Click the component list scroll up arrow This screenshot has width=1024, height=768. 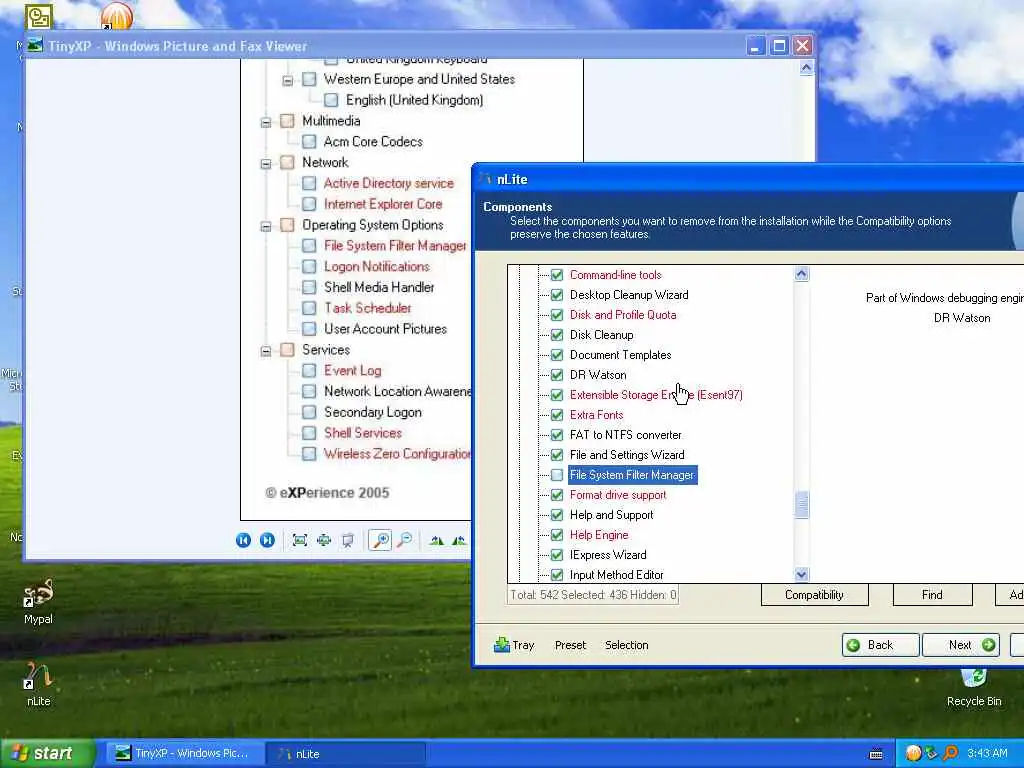click(x=801, y=274)
